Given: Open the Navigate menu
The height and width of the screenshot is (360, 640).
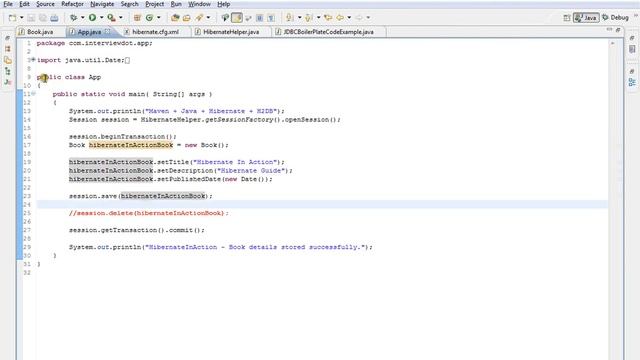Looking at the screenshot, I should coord(102,4).
